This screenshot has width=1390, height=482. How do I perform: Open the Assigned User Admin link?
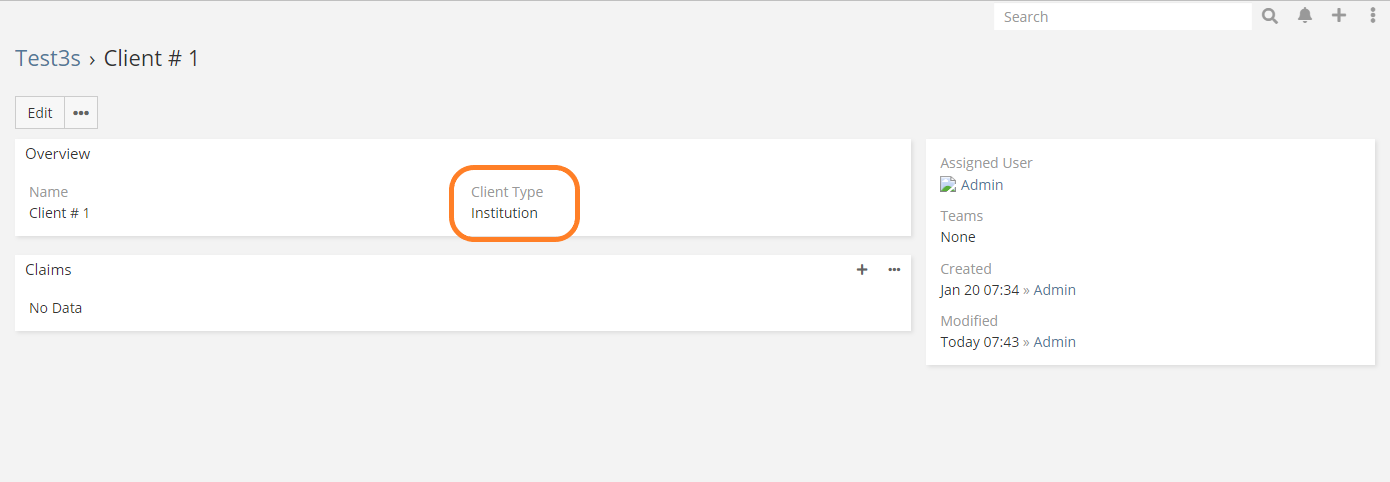pos(982,185)
